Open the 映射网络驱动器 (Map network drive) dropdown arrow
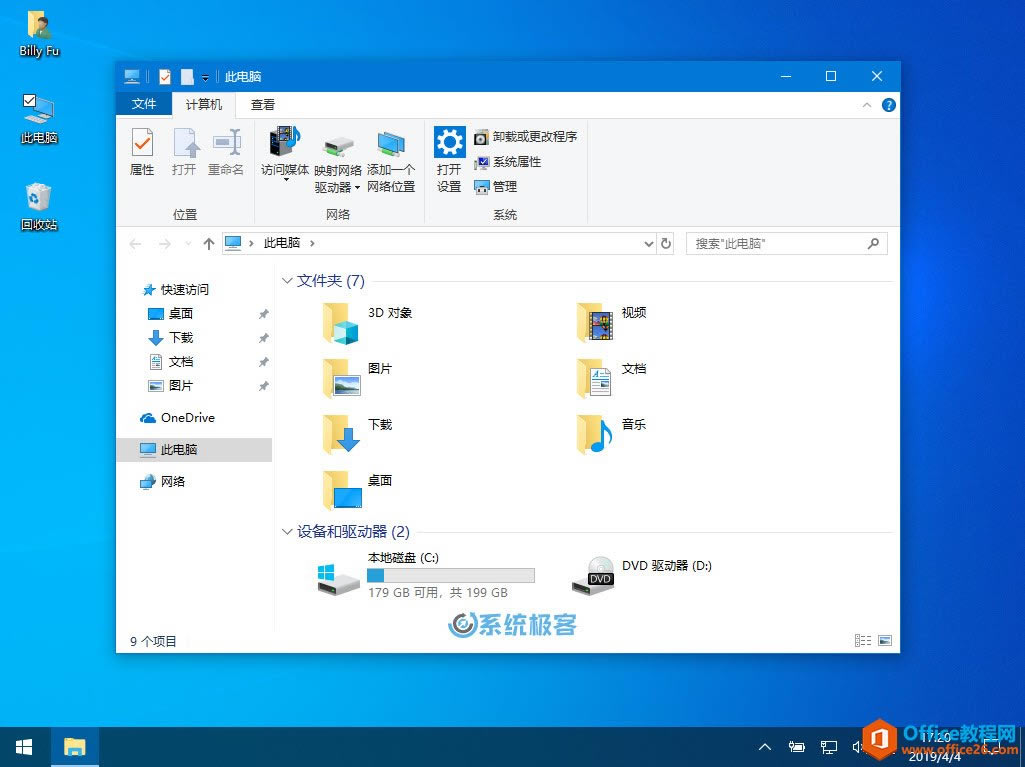Viewport: 1025px width, 767px height. tap(357, 188)
